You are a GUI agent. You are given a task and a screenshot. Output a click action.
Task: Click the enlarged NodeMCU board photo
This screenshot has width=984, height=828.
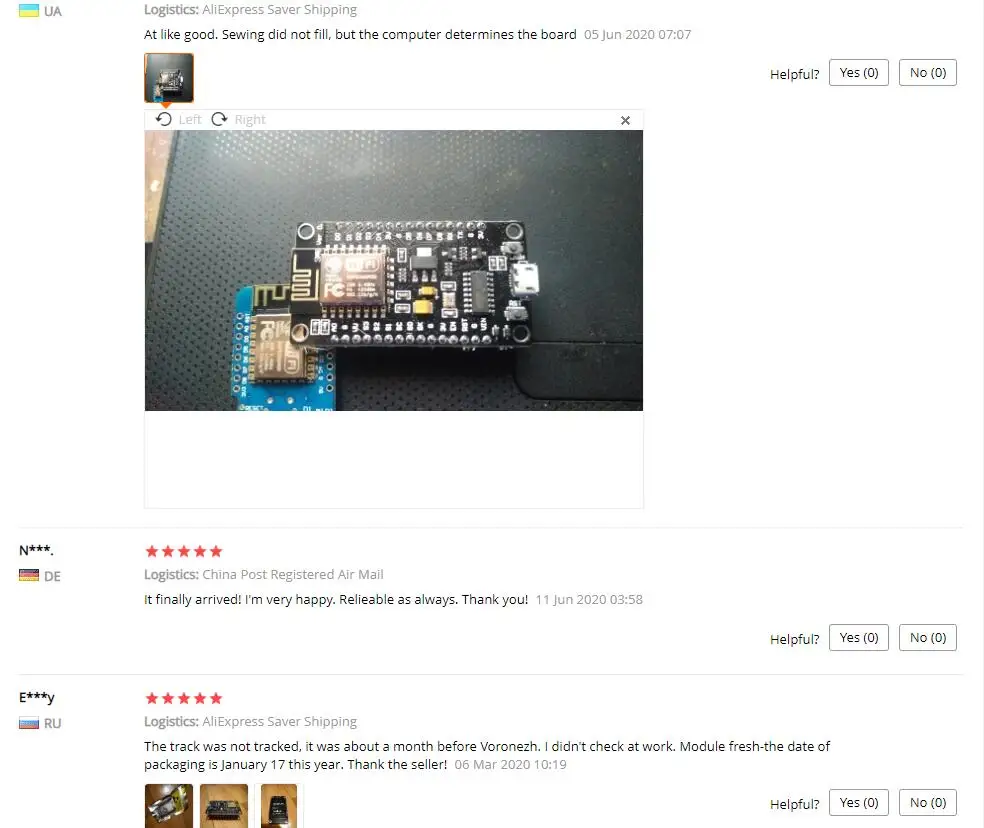(x=393, y=271)
